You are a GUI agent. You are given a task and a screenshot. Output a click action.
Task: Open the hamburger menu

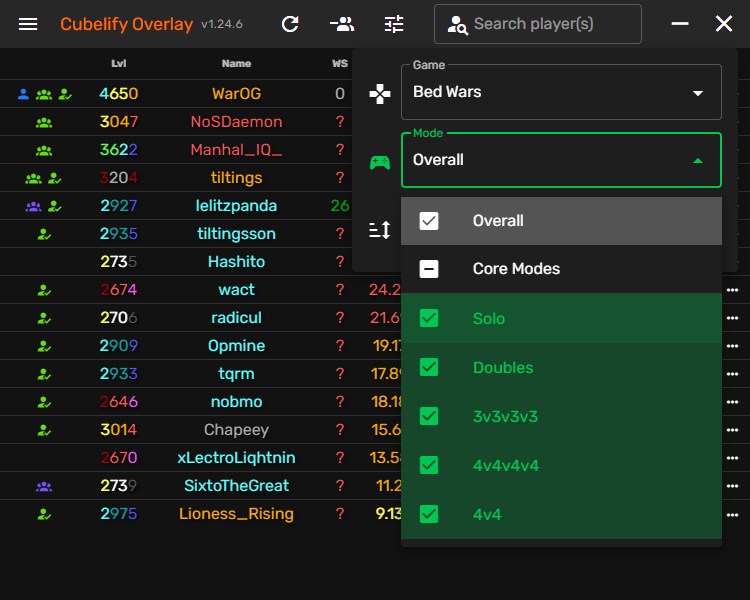click(28, 24)
